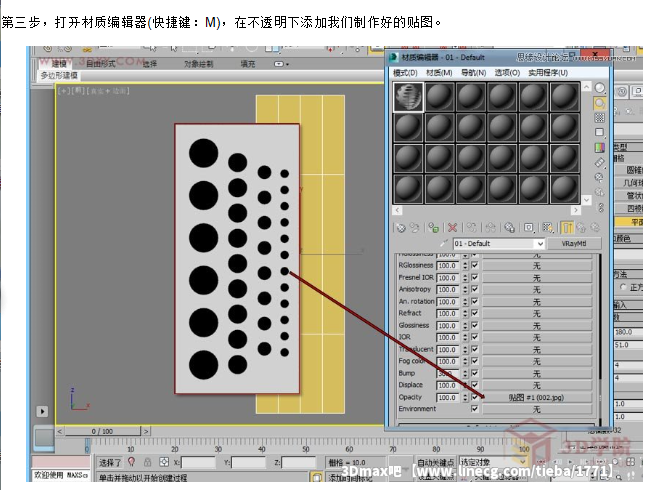Toggle the Fog color map checkbox
This screenshot has height=490, width=653.
tap(475, 361)
